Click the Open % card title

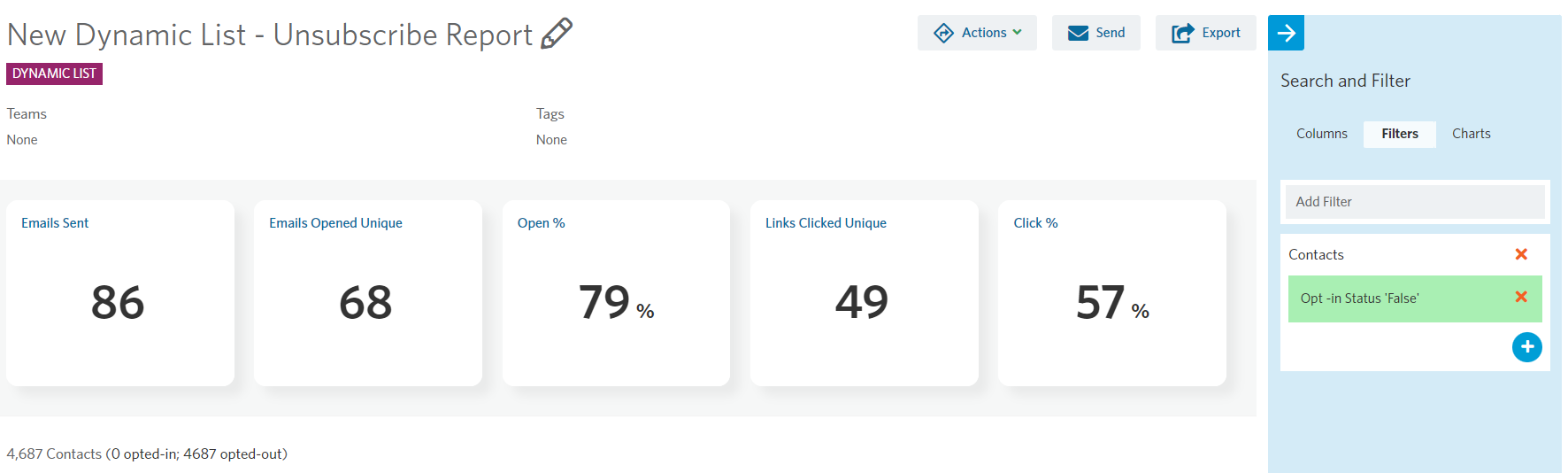point(541,223)
